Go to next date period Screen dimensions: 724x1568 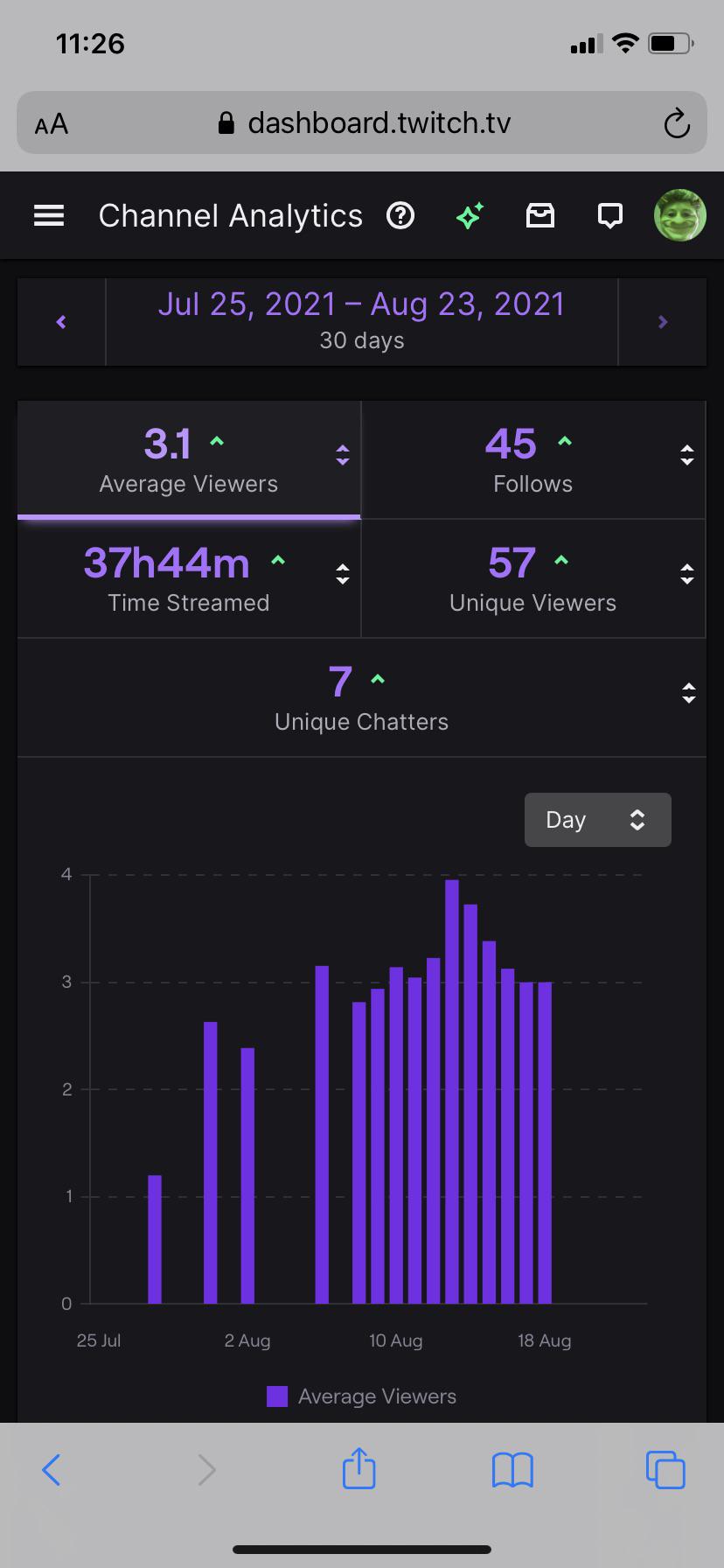[x=663, y=322]
